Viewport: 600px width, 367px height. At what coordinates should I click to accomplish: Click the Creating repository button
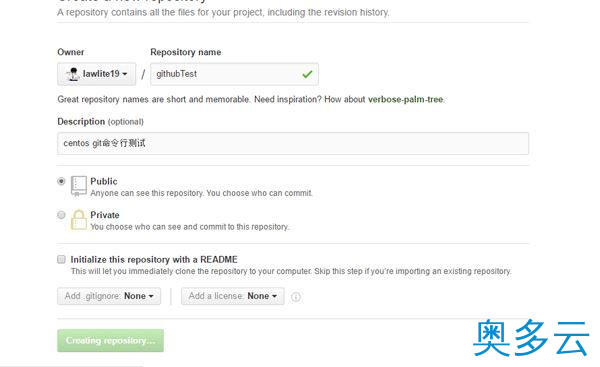[x=111, y=341]
